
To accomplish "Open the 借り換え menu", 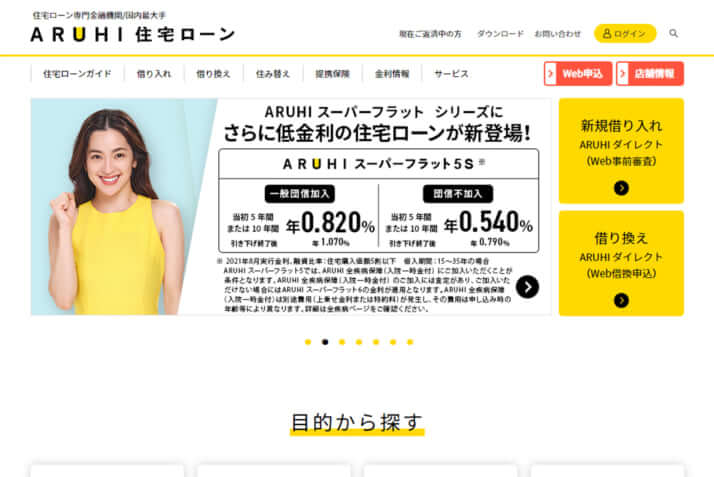I will 214,74.
